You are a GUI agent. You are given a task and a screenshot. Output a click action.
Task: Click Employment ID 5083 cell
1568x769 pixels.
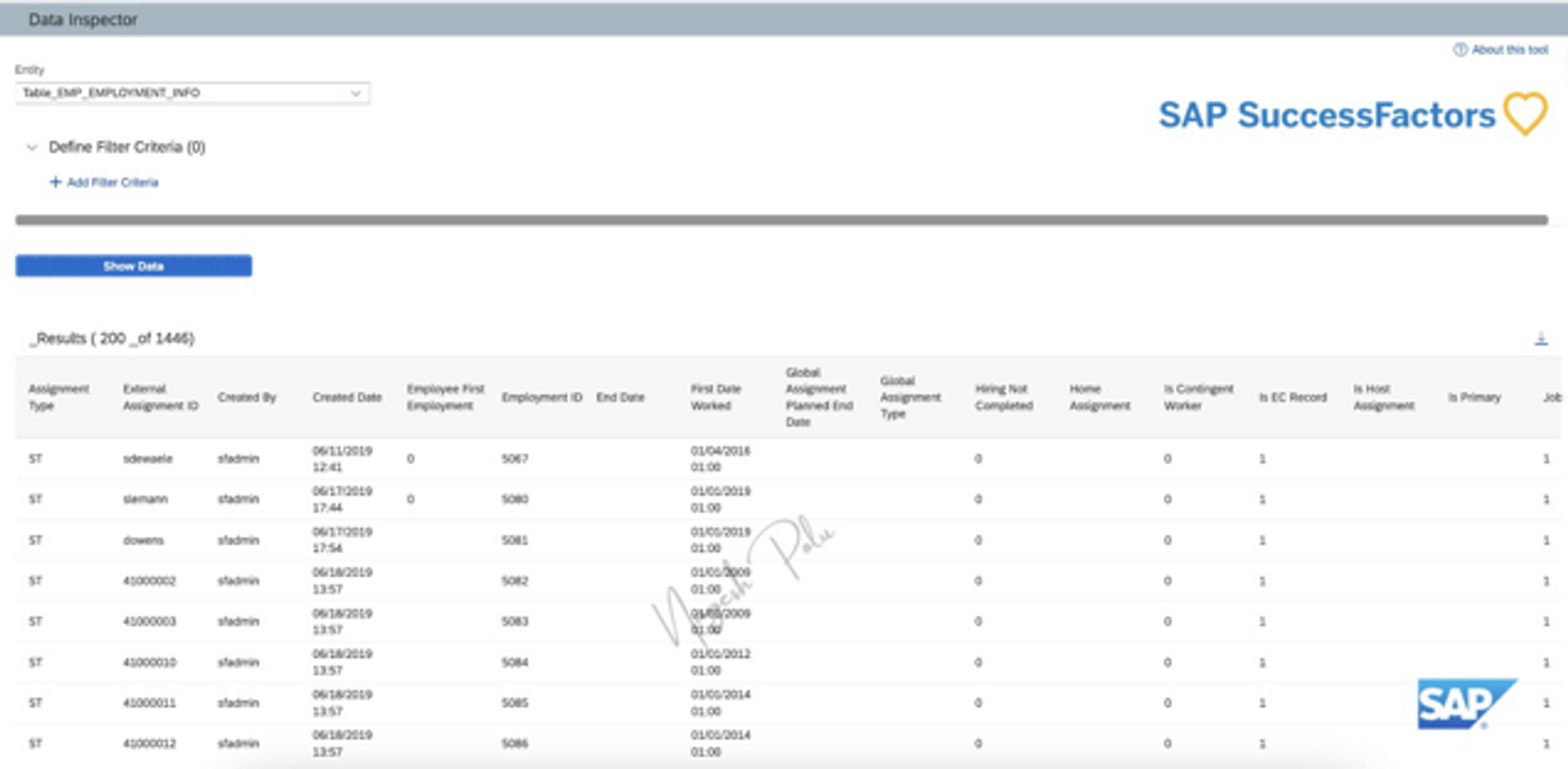(514, 621)
